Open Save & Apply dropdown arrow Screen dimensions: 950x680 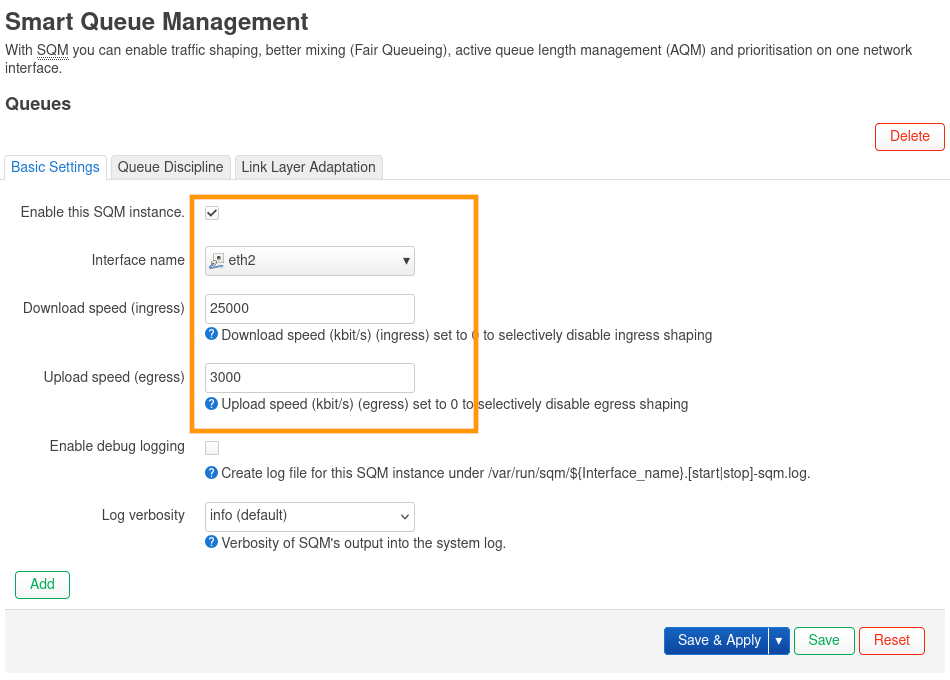779,641
